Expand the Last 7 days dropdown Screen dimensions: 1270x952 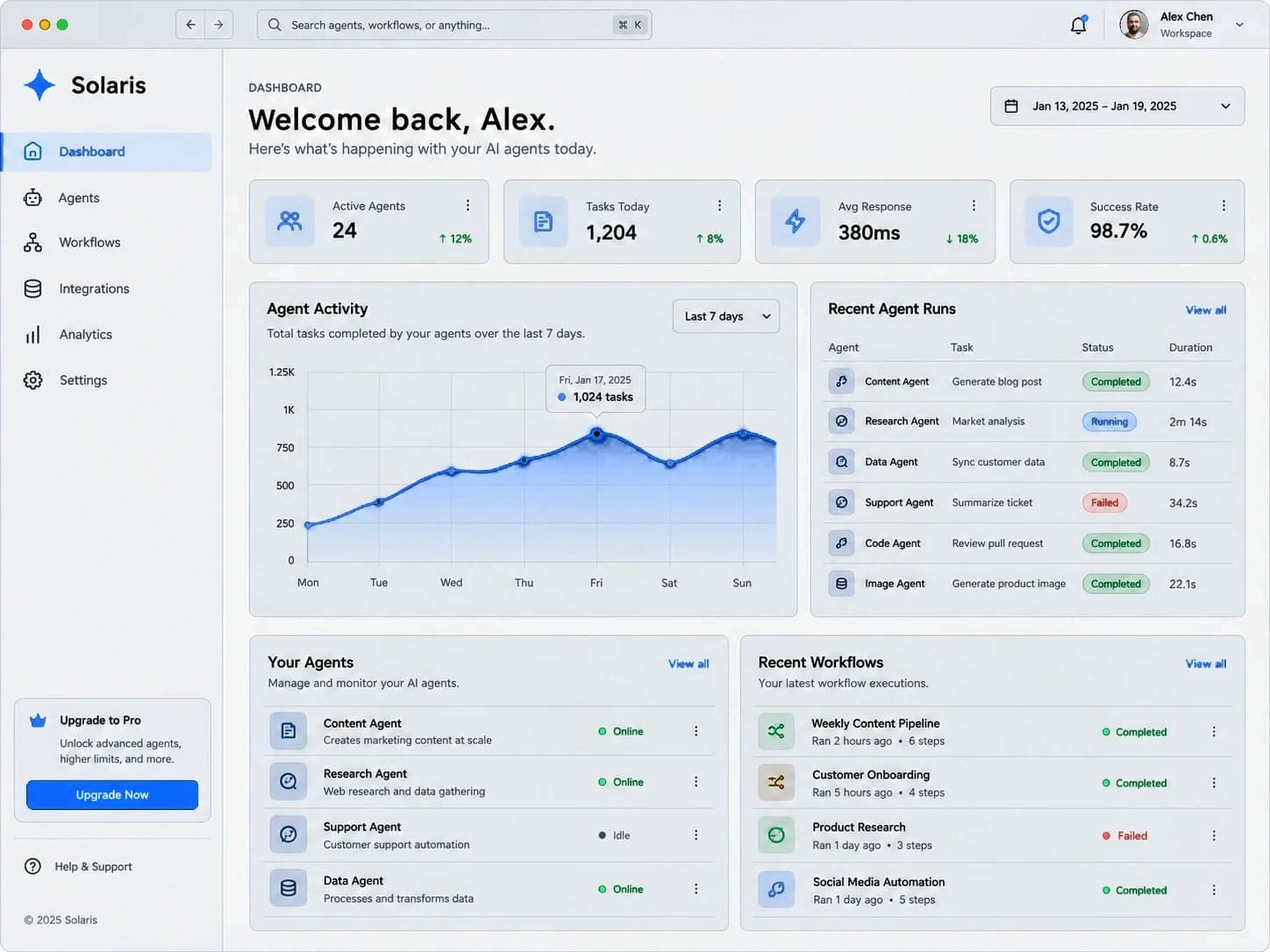click(x=726, y=316)
